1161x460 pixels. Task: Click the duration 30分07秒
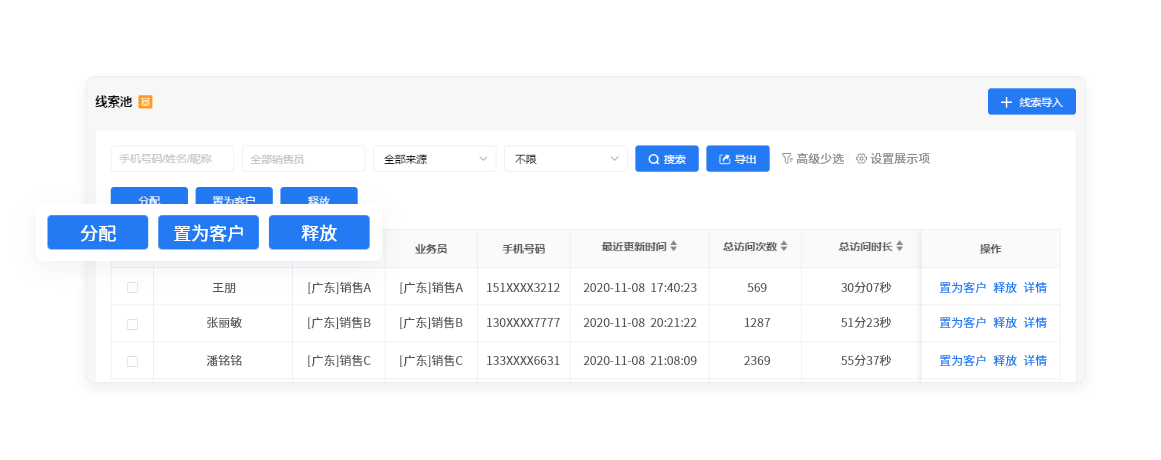click(866, 287)
